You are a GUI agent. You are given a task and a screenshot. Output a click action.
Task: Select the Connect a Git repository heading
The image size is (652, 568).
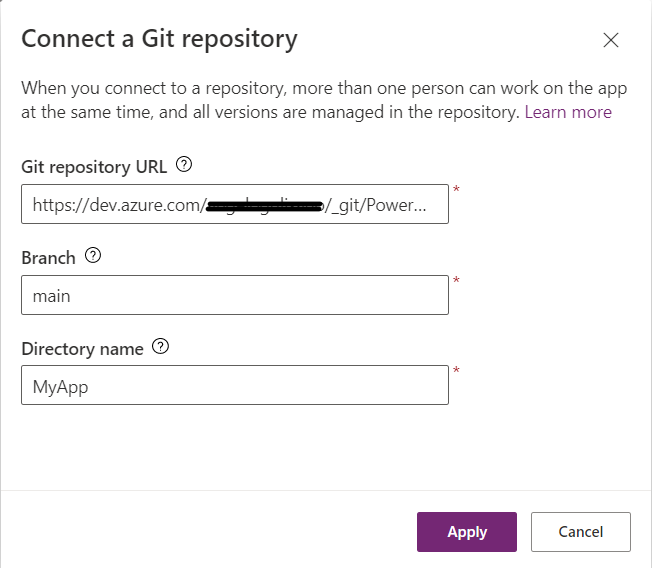pyautogui.click(x=159, y=40)
